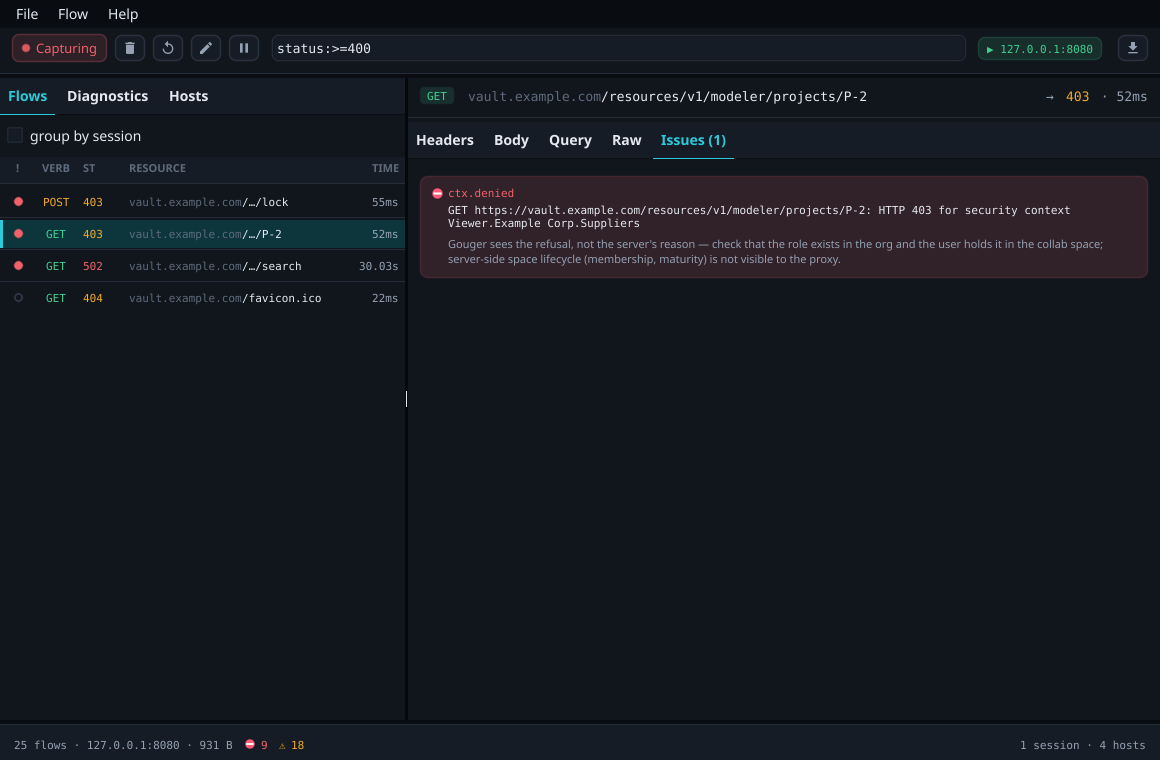This screenshot has width=1160, height=760.
Task: Click the TIME column header
Action: point(385,168)
